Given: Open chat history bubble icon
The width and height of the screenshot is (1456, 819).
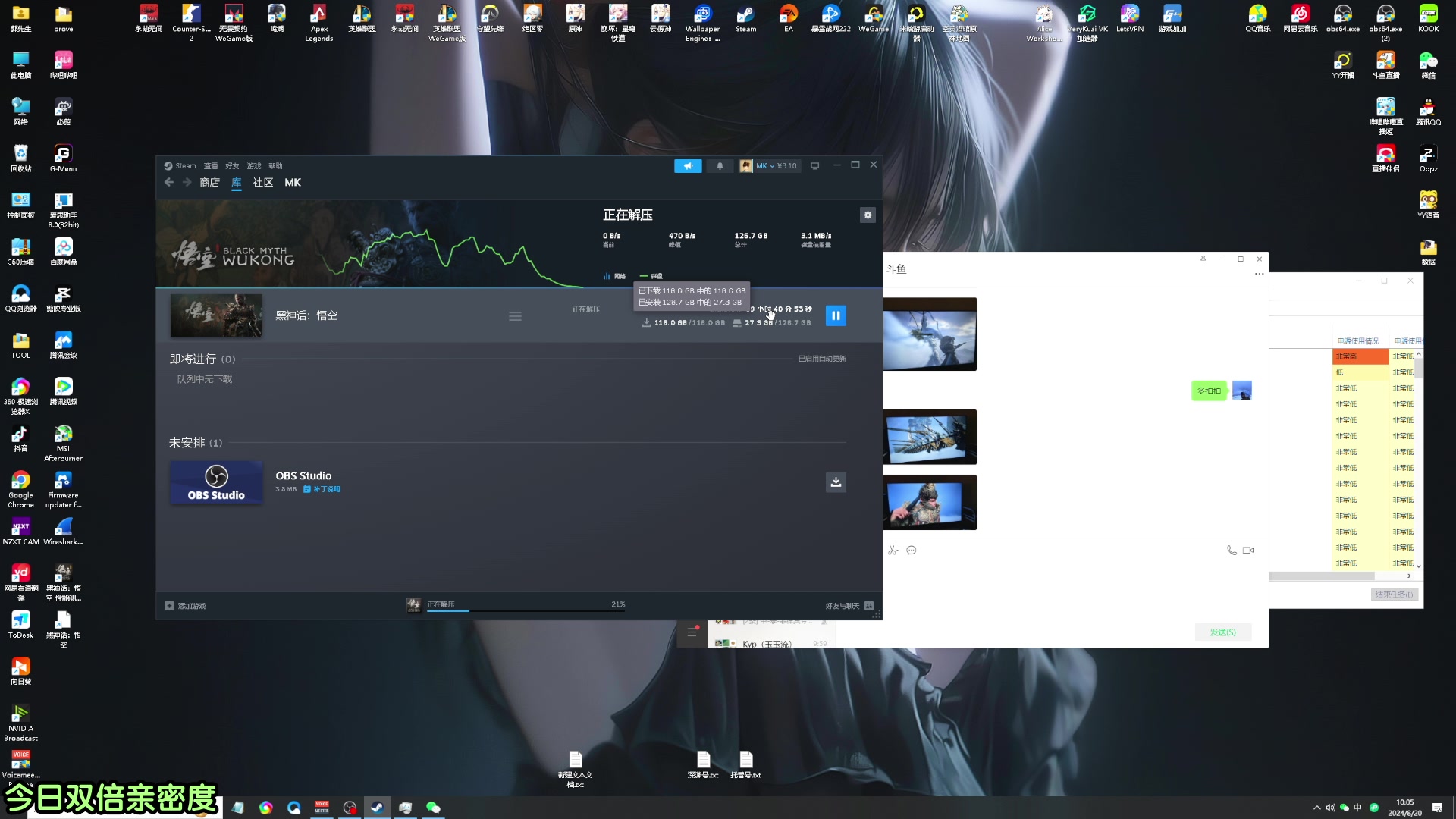Looking at the screenshot, I should pos(912,551).
